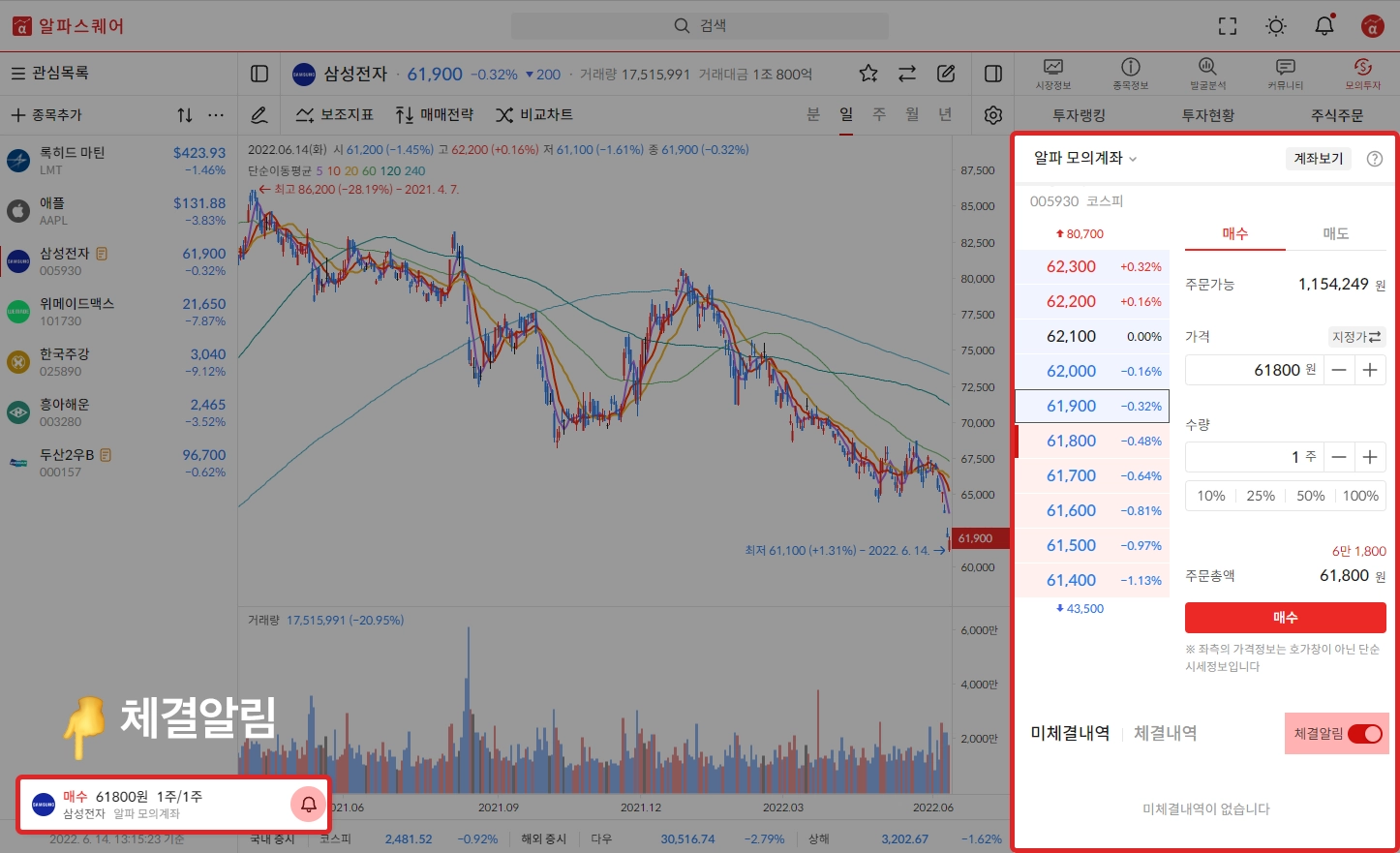Pick the 62,300 price in order book
1400x853 pixels.
click(x=1092, y=267)
